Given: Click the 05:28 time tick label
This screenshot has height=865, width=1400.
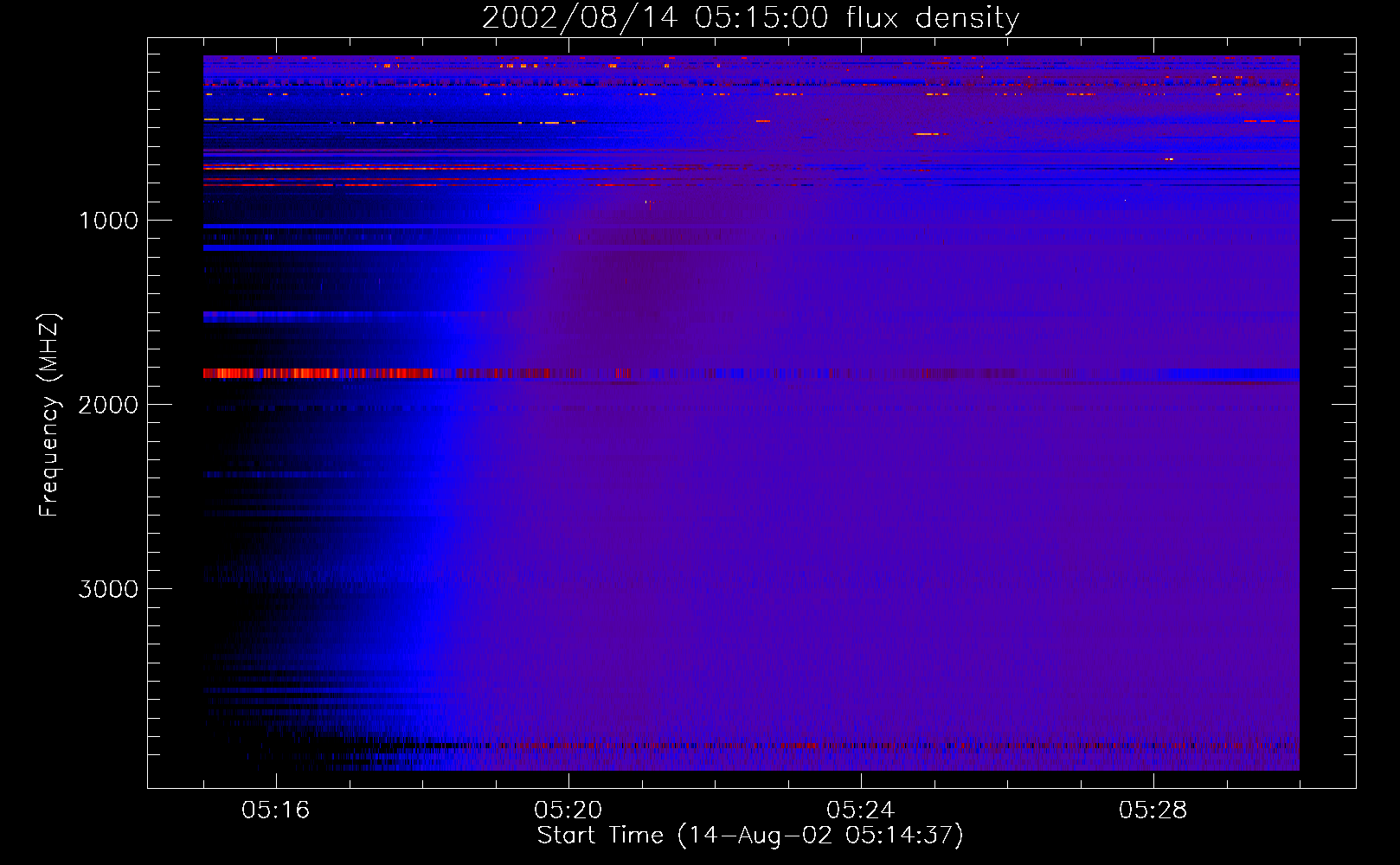Looking at the screenshot, I should [1153, 811].
